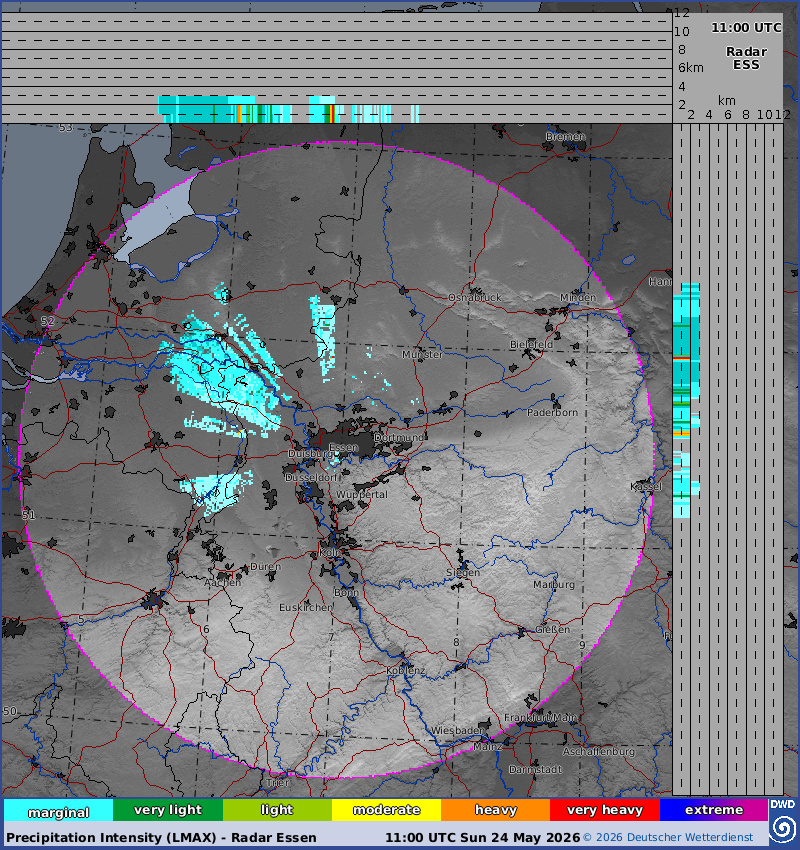Image resolution: width=800 pixels, height=850 pixels.
Task: Click the 11:00 UTC time label
Action: pos(746,28)
